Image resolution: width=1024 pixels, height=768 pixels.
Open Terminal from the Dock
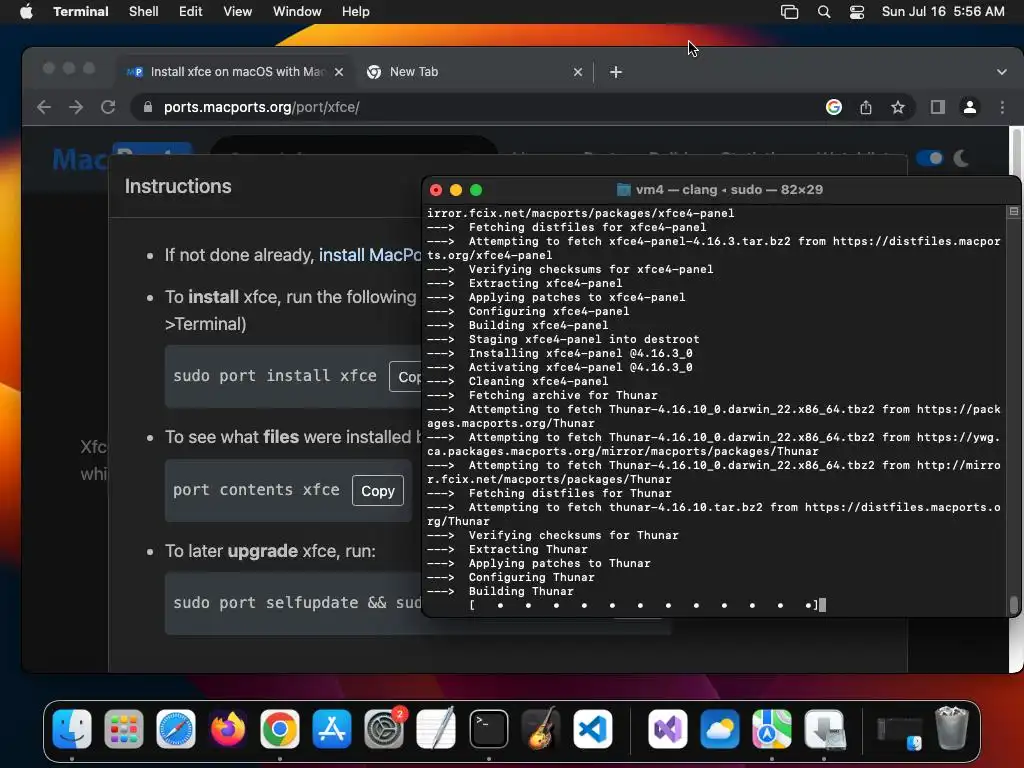[488, 729]
